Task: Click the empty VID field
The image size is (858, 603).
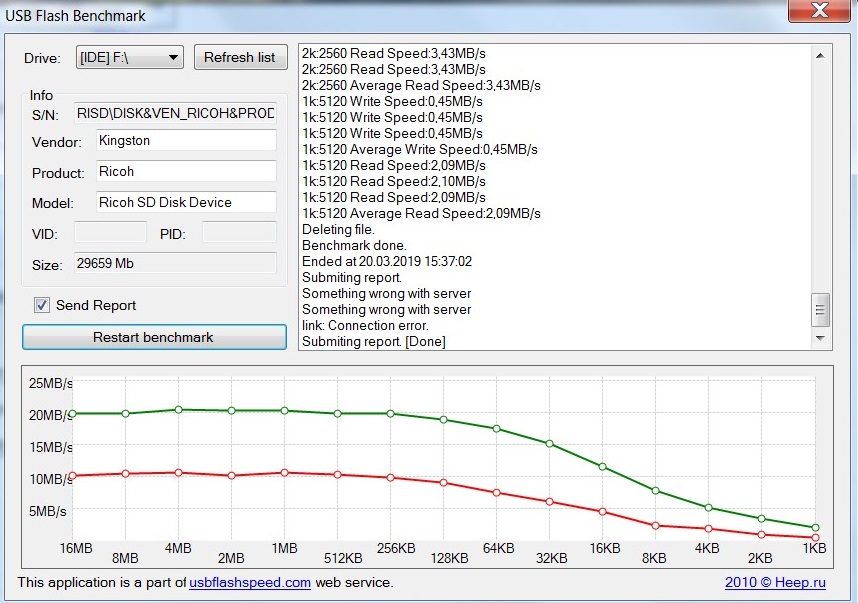Action: coord(111,233)
